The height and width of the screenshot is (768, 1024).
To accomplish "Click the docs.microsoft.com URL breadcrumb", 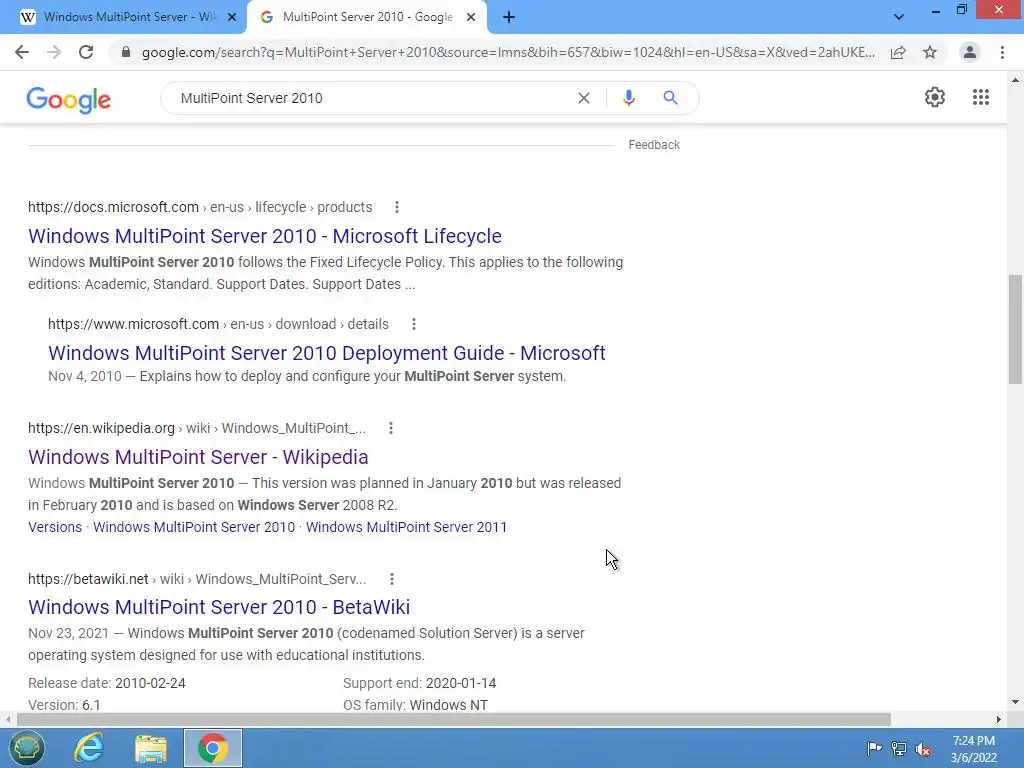I will tap(200, 207).
